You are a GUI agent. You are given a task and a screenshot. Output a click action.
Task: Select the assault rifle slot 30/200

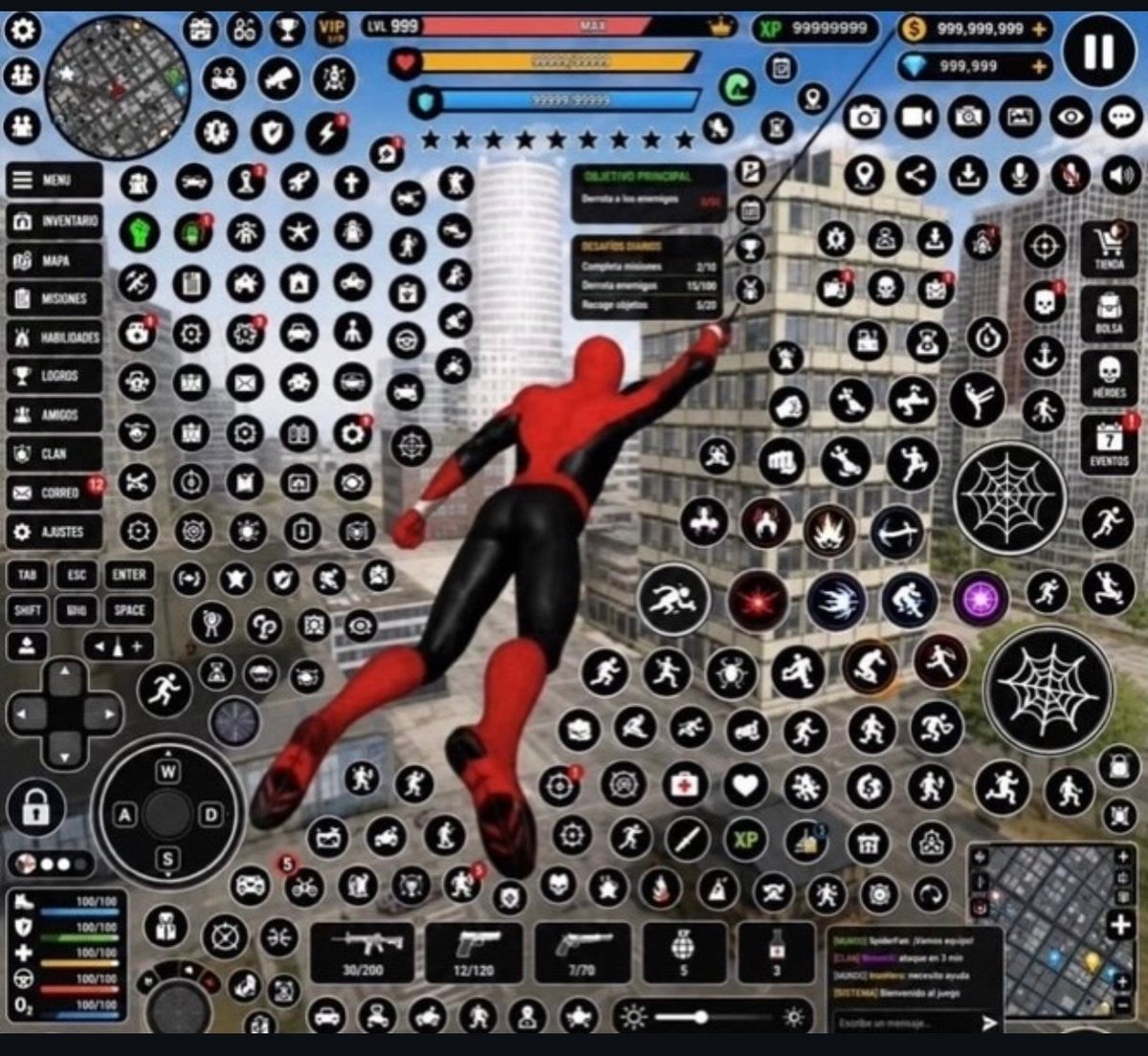(x=363, y=952)
